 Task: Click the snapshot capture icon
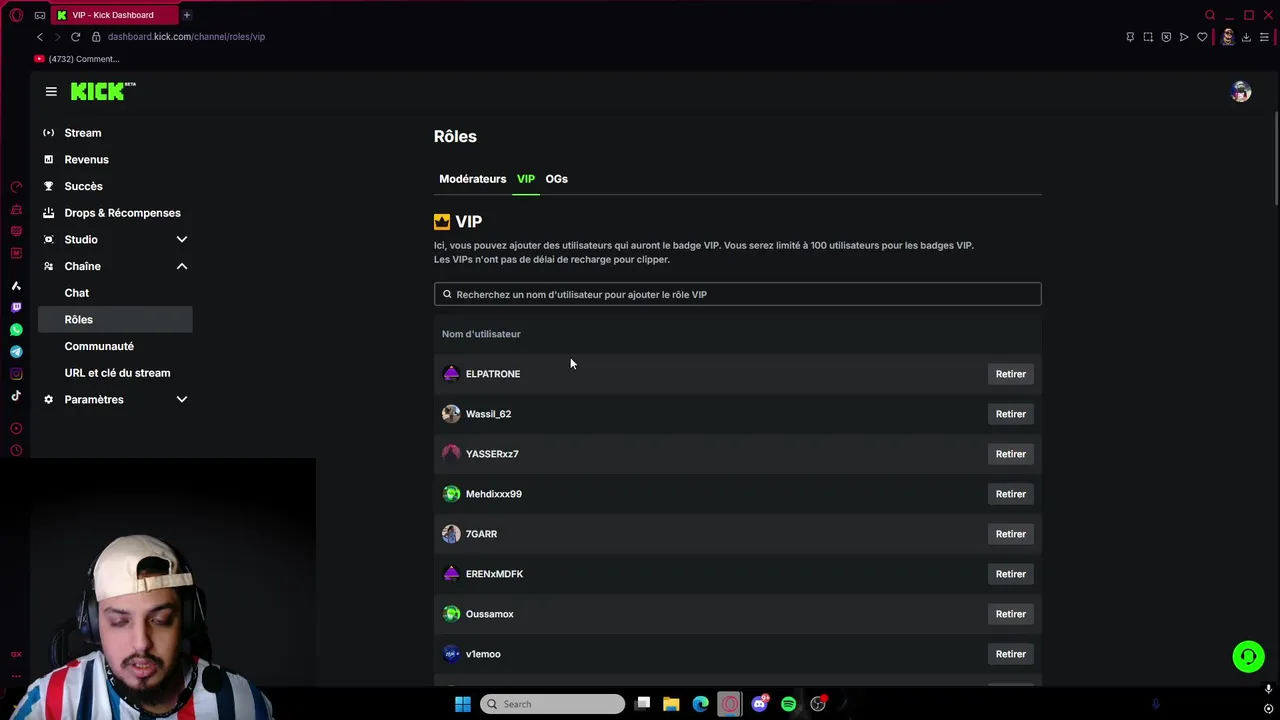click(x=1148, y=37)
